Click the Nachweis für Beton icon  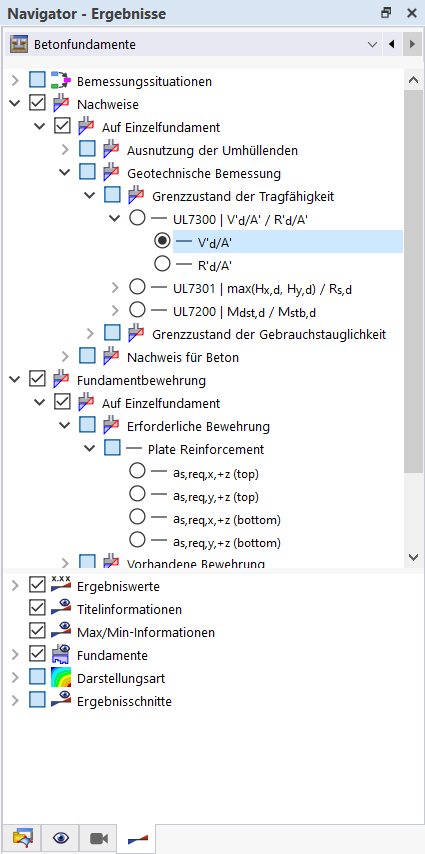click(111, 357)
